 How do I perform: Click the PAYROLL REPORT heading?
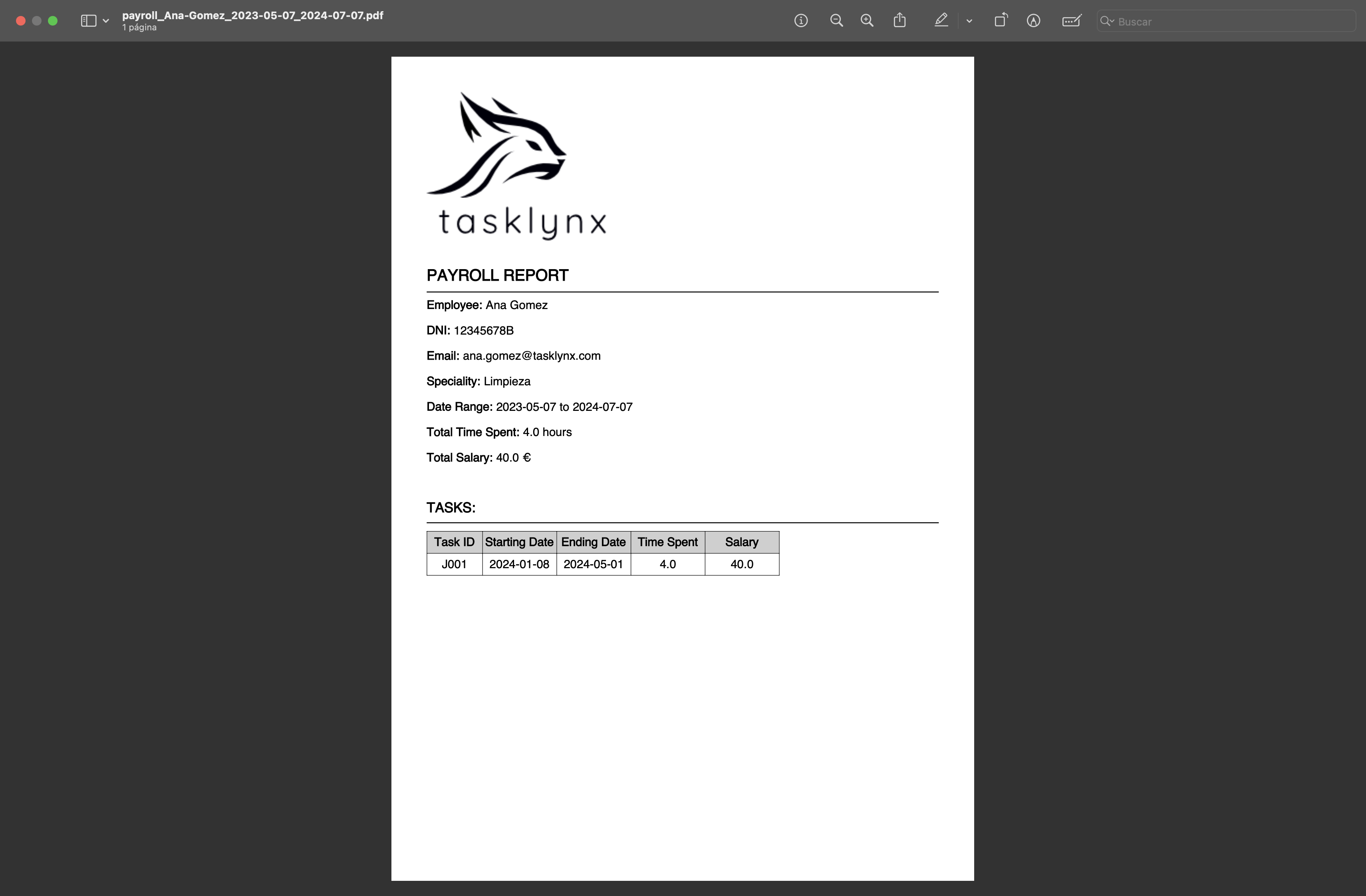pyautogui.click(x=497, y=276)
